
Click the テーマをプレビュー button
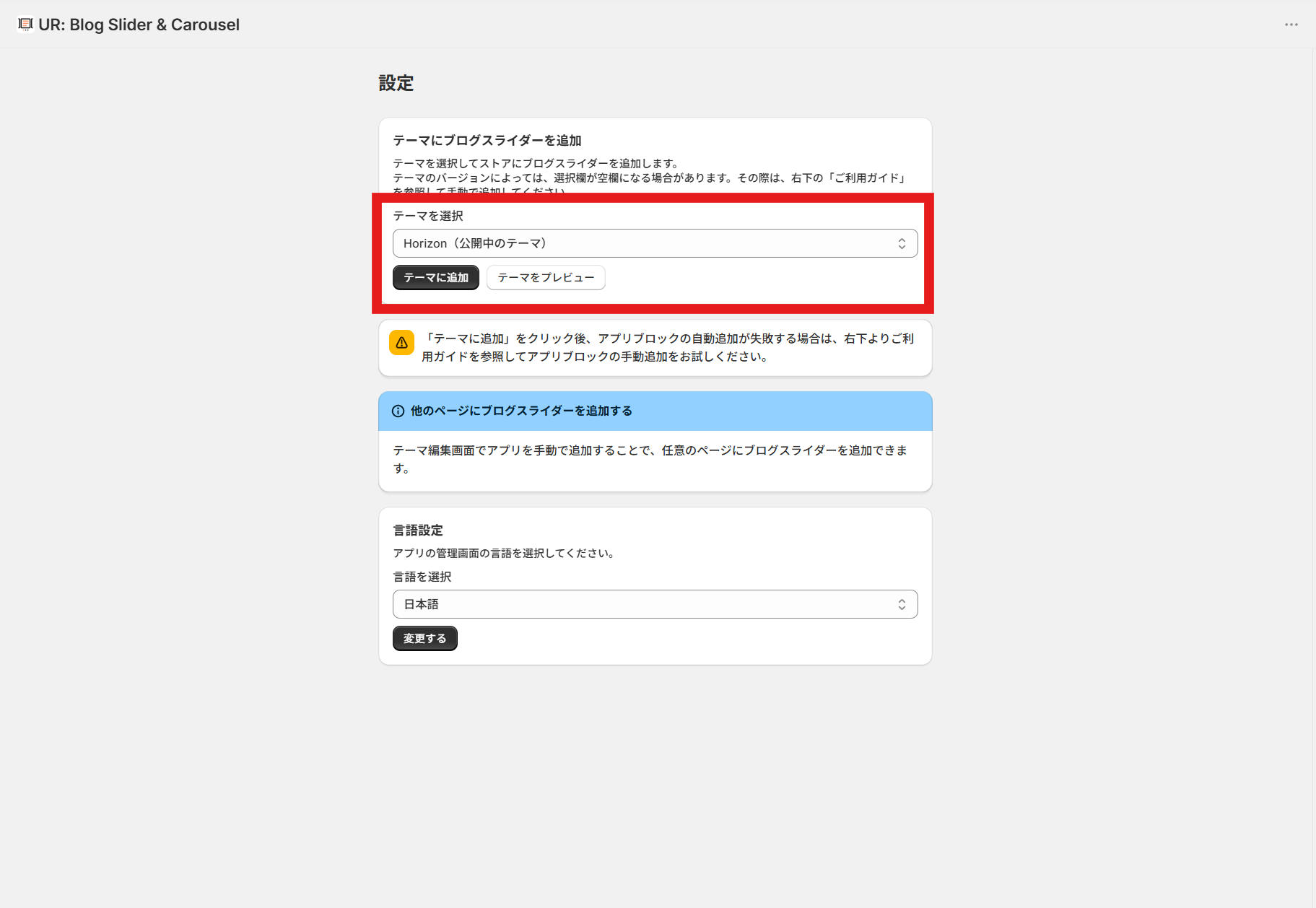point(546,277)
